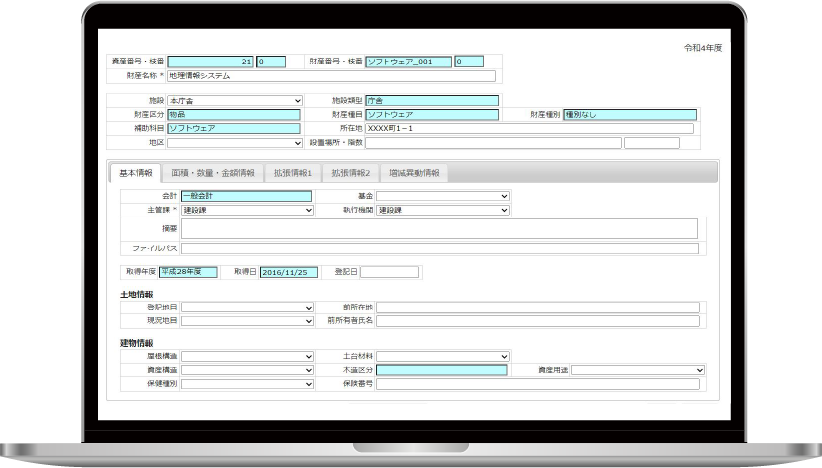This screenshot has width=822, height=468.
Task: Open the 拡張情報2 tab
Action: pyautogui.click(x=351, y=173)
